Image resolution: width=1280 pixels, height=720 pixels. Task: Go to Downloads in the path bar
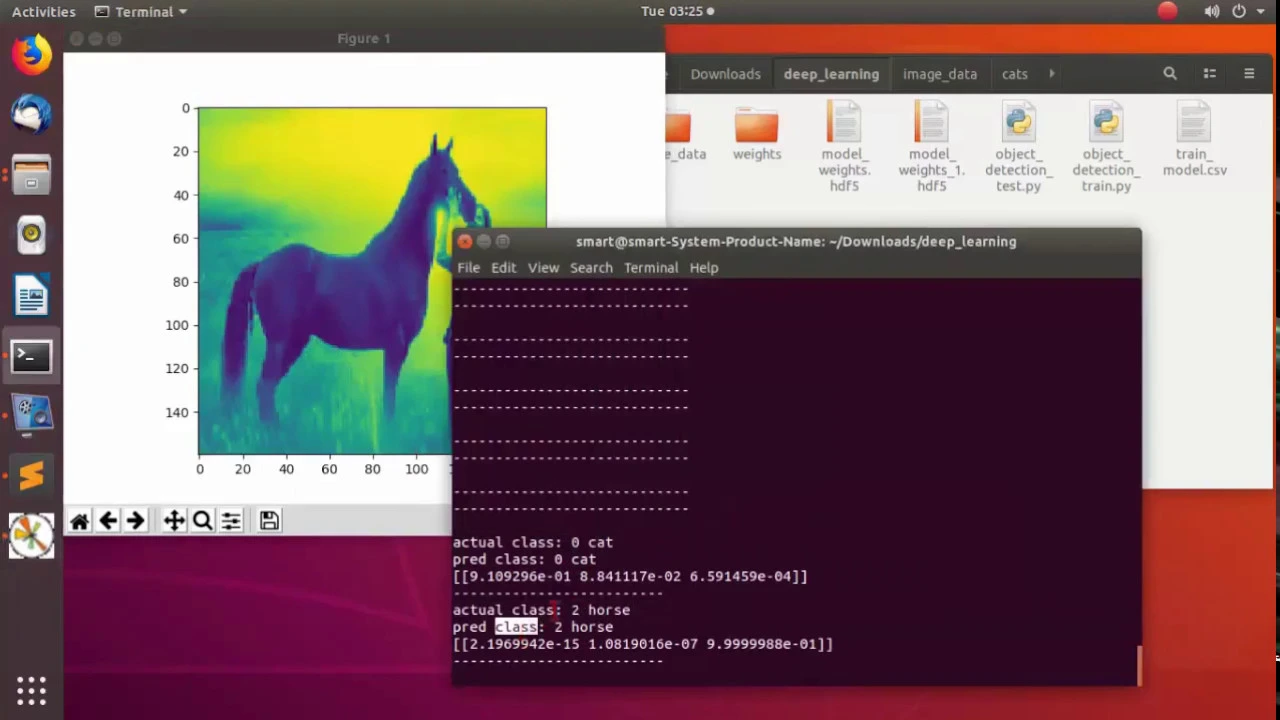coord(725,74)
